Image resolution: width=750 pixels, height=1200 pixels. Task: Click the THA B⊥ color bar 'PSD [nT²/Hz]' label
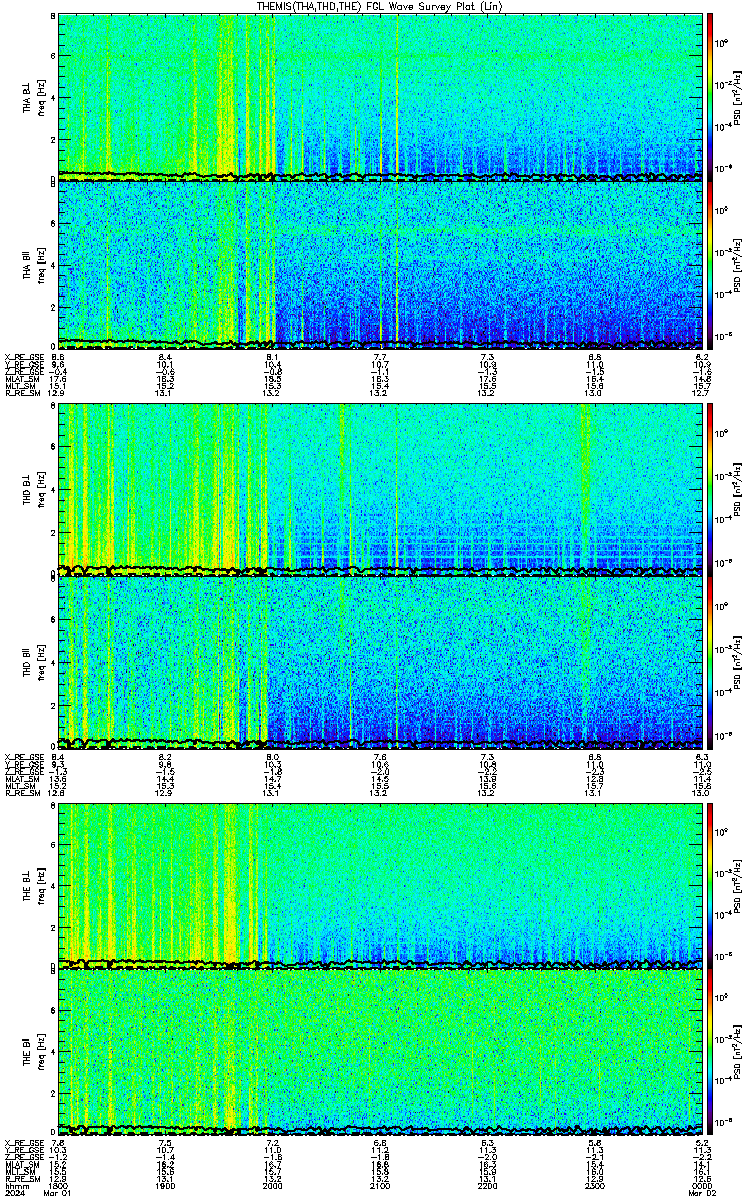pos(738,96)
